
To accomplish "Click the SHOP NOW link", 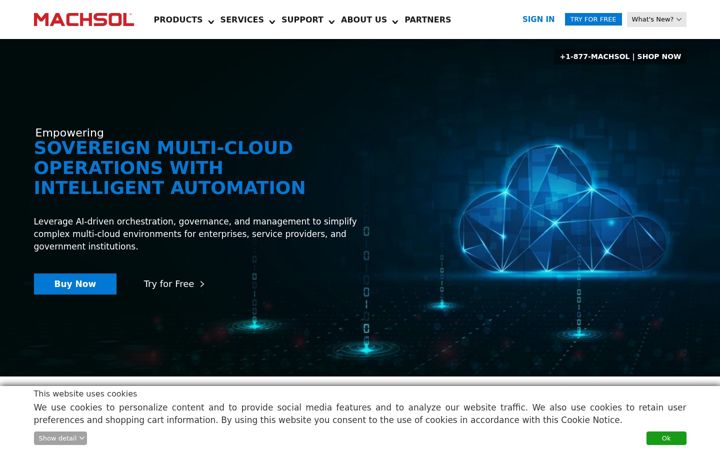I will [659, 56].
